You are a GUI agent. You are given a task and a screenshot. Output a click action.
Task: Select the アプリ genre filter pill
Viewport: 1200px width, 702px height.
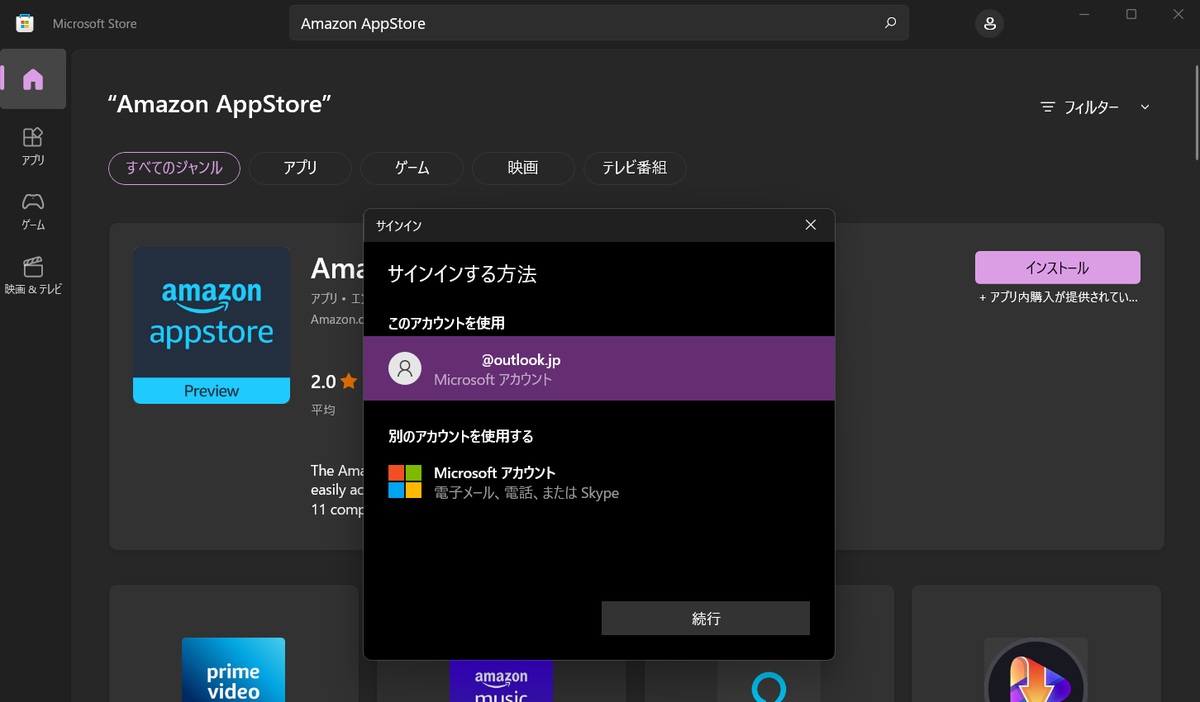pos(300,168)
